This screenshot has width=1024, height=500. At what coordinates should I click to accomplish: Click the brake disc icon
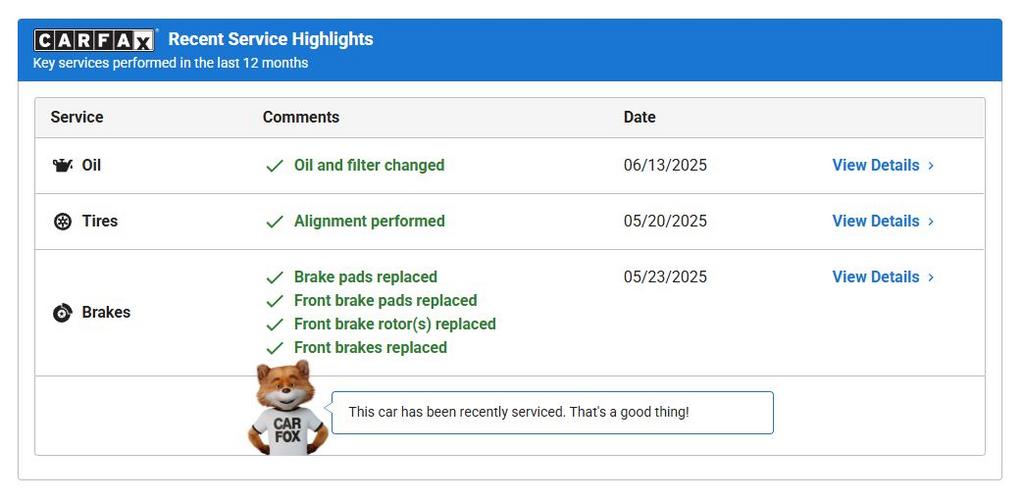pyautogui.click(x=62, y=313)
